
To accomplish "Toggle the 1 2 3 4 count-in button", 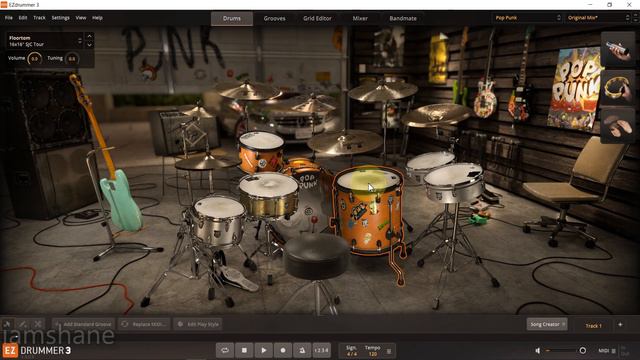I will point(322,350).
